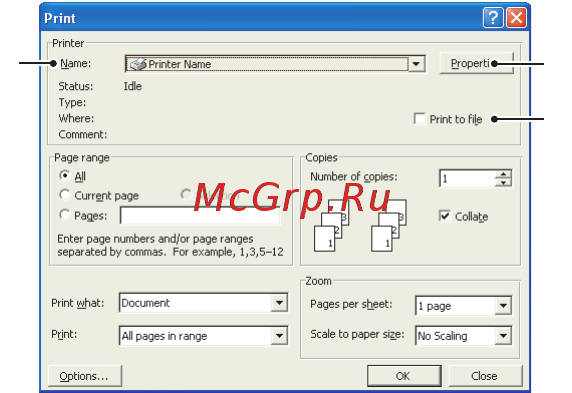Confirm printing with OK button

(x=404, y=376)
